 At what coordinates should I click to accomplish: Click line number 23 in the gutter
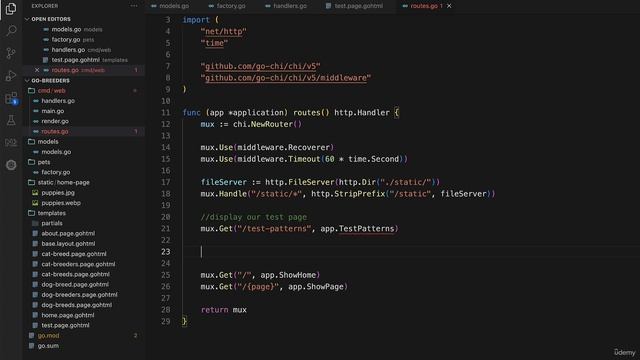pyautogui.click(x=165, y=252)
